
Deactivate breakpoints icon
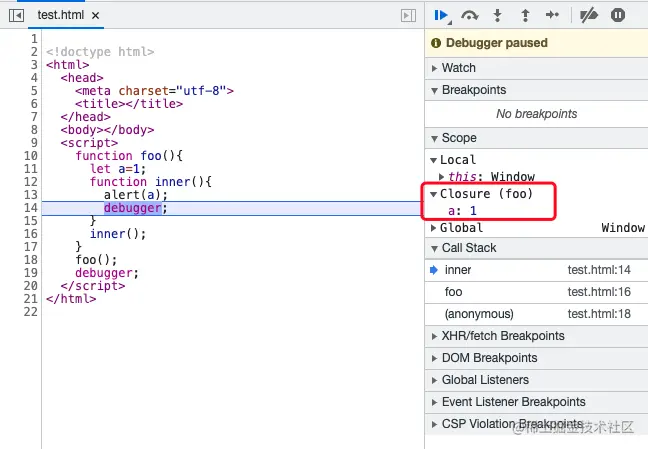[x=589, y=16]
